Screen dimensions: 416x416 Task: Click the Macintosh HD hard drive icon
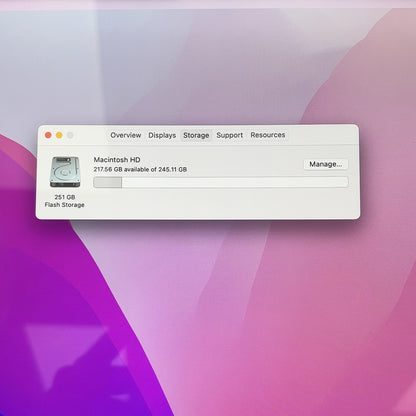(65, 172)
